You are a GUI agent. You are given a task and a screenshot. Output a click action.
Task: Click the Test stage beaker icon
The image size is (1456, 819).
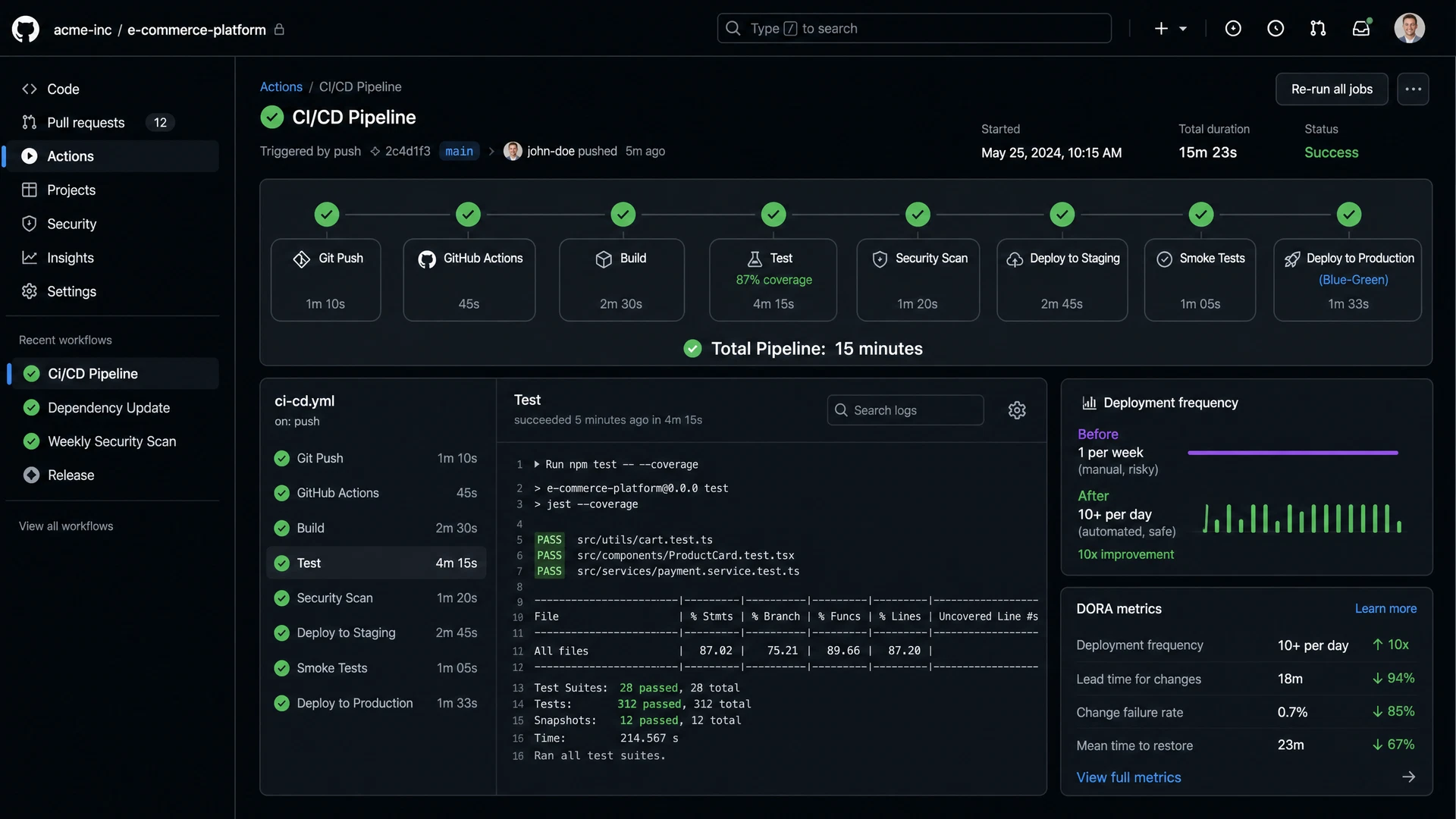pyautogui.click(x=755, y=259)
